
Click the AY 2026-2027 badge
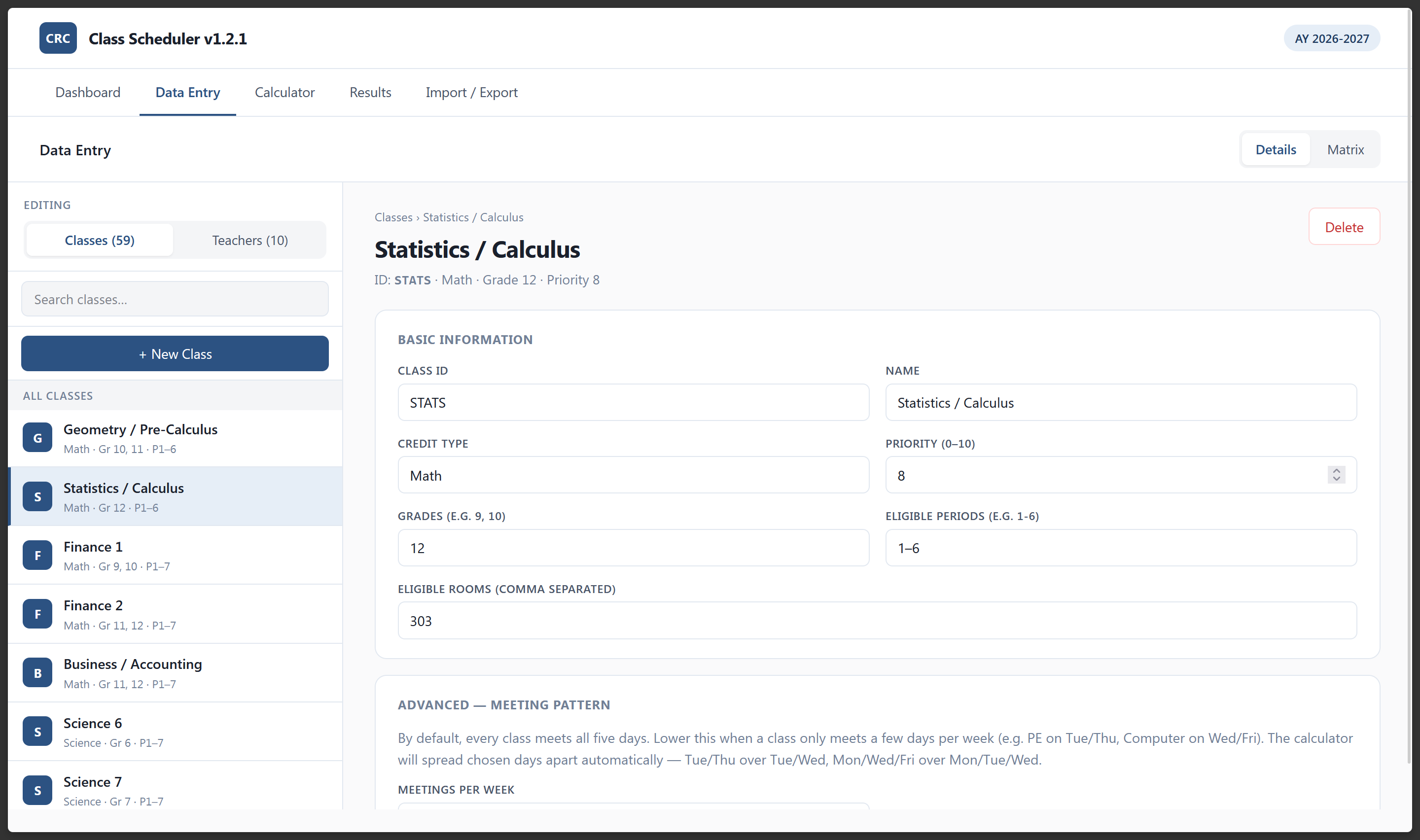(x=1332, y=38)
